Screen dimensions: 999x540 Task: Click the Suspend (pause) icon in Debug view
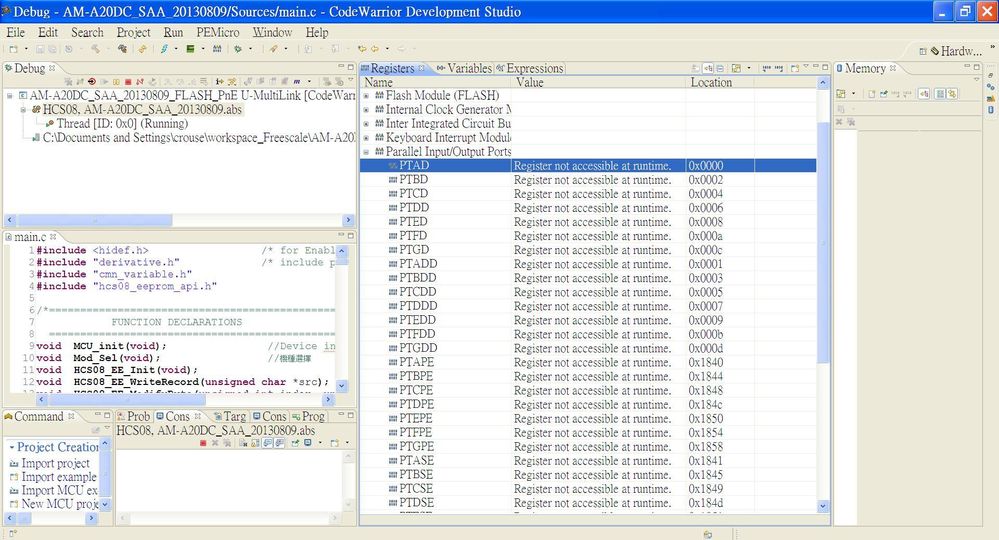point(116,82)
